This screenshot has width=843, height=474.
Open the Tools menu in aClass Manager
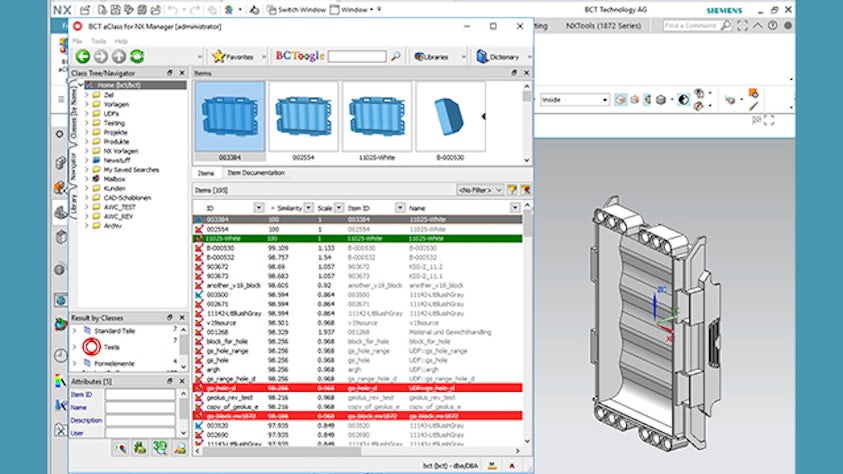[98, 41]
